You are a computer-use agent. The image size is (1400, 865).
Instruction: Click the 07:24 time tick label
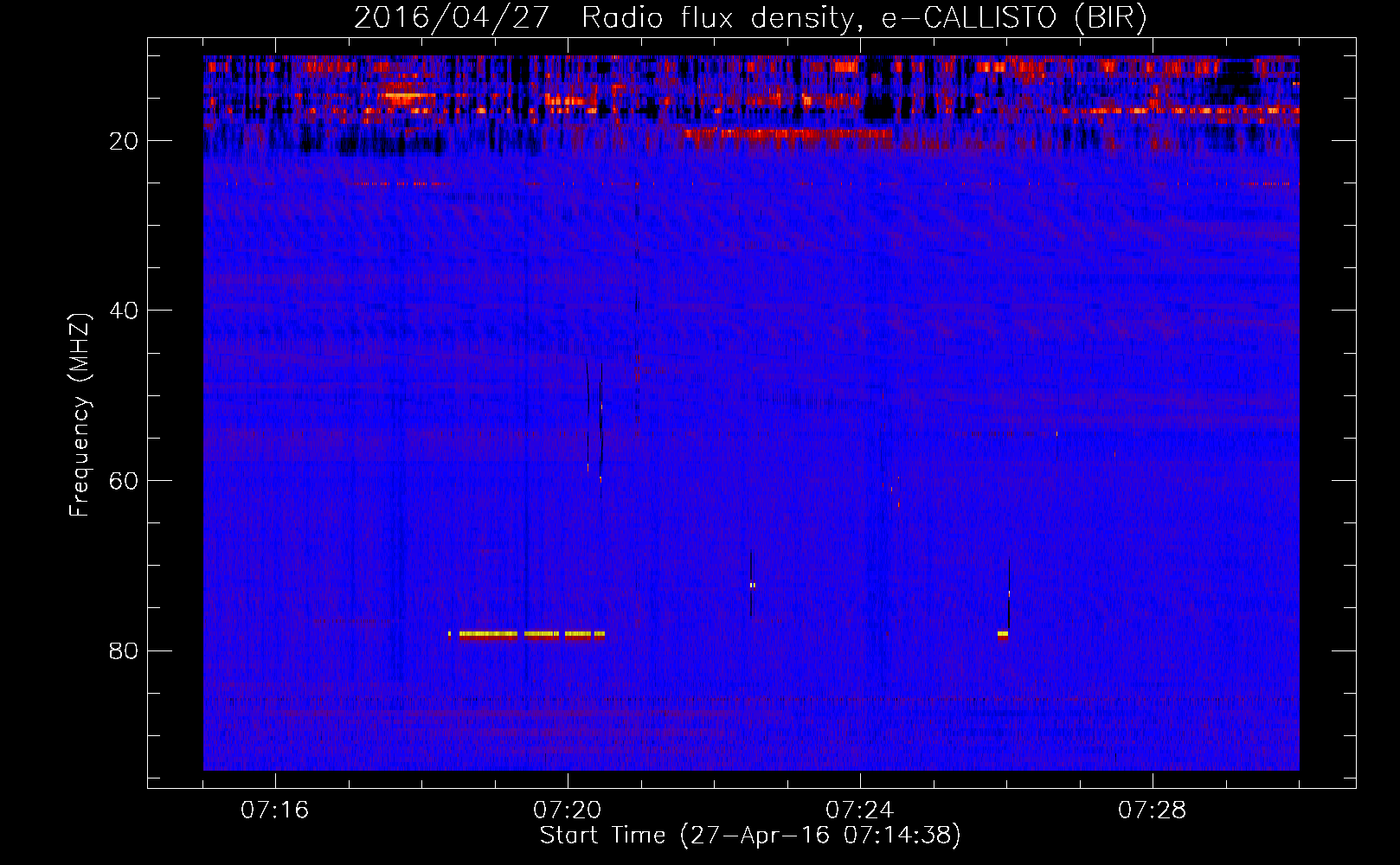[x=860, y=810]
